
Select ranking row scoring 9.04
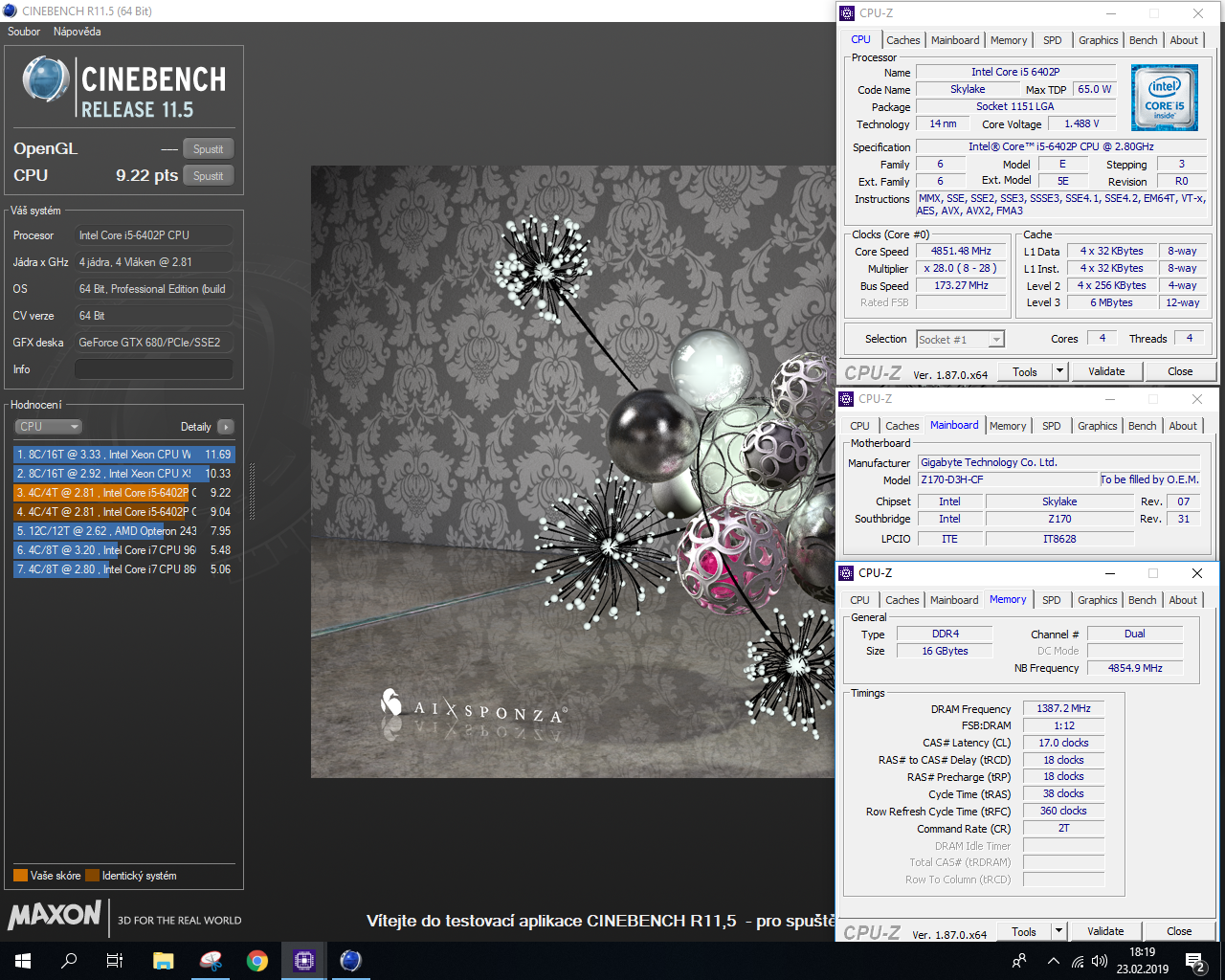(x=123, y=512)
